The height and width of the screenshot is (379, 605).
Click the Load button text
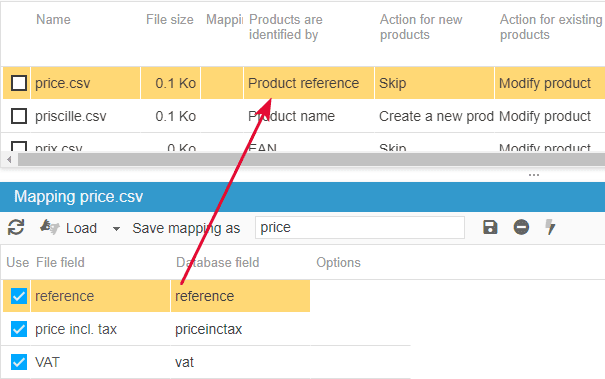coord(81,228)
